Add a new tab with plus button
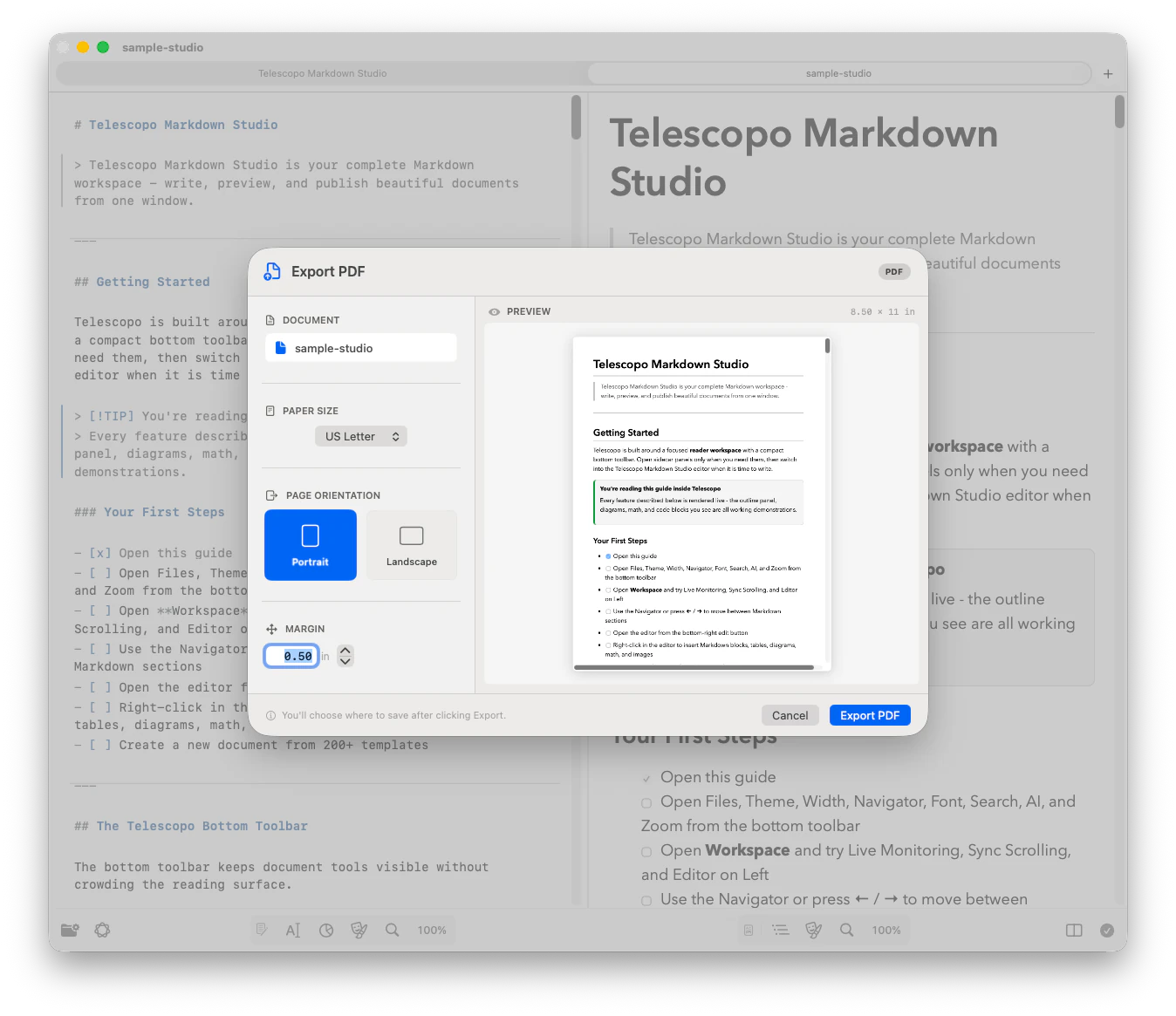 [x=1108, y=74]
